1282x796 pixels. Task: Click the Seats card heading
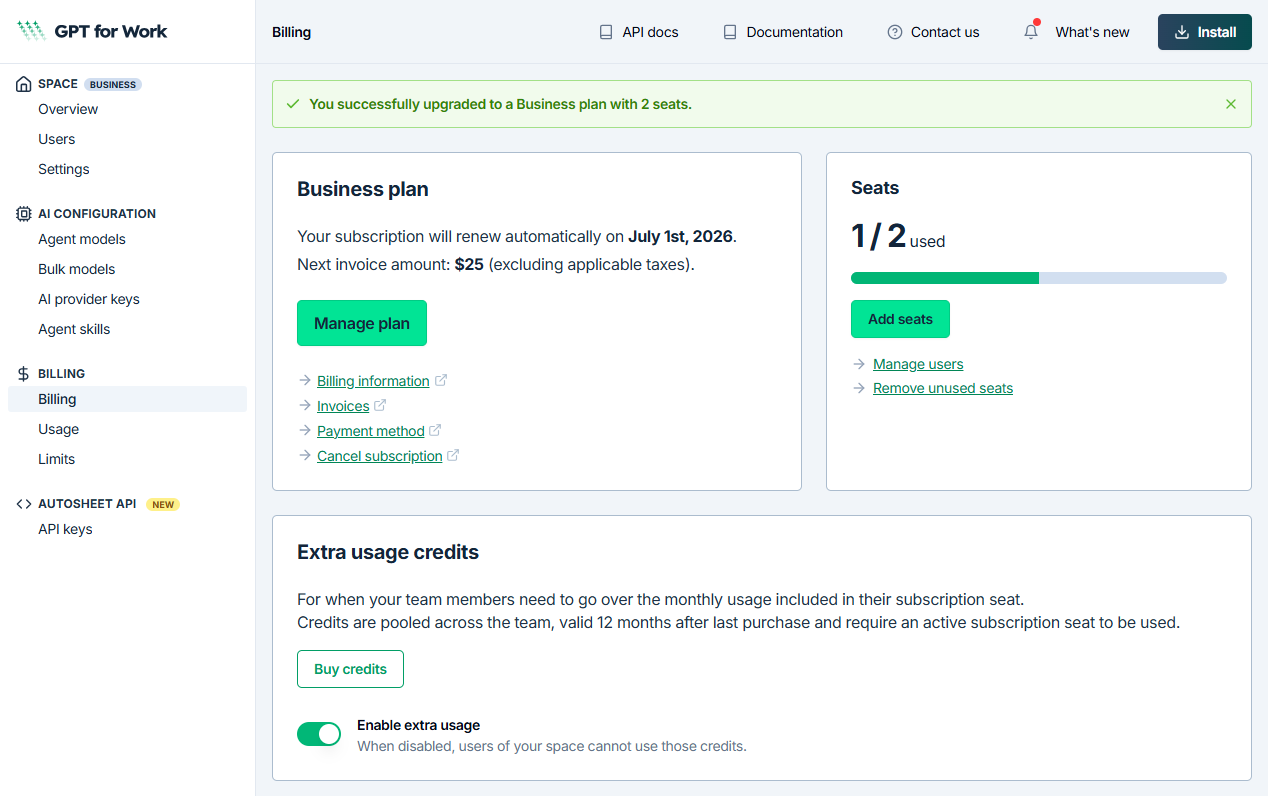coord(875,188)
